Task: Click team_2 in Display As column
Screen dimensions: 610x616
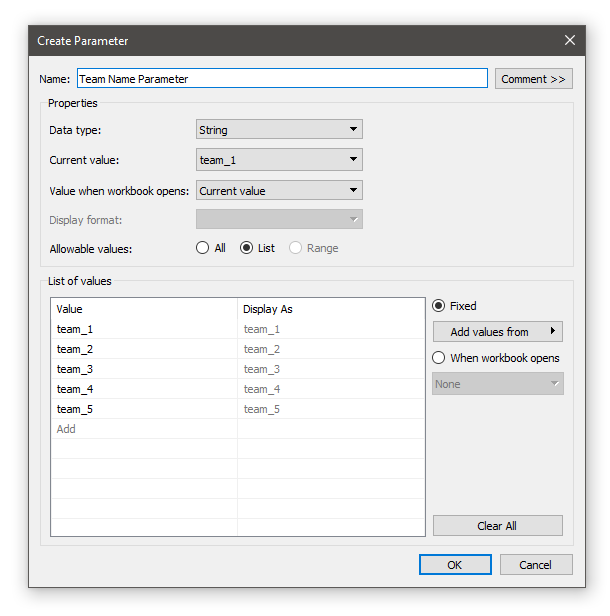Action: click(x=331, y=349)
